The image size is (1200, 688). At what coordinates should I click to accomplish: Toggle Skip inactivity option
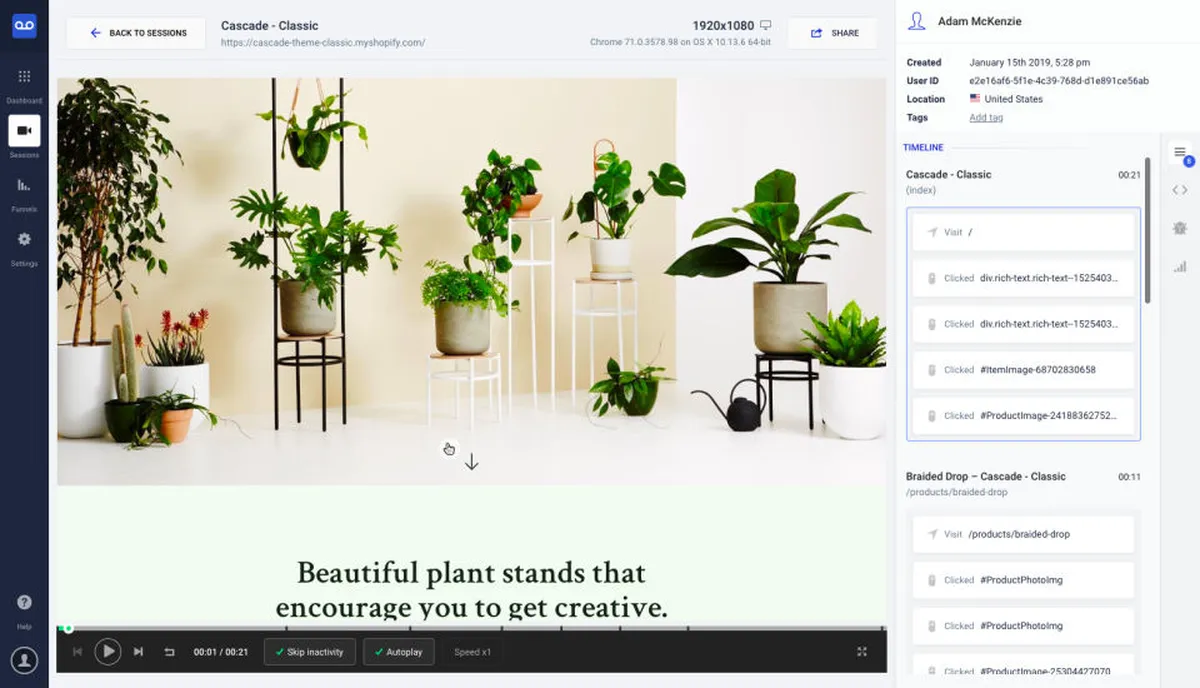309,652
